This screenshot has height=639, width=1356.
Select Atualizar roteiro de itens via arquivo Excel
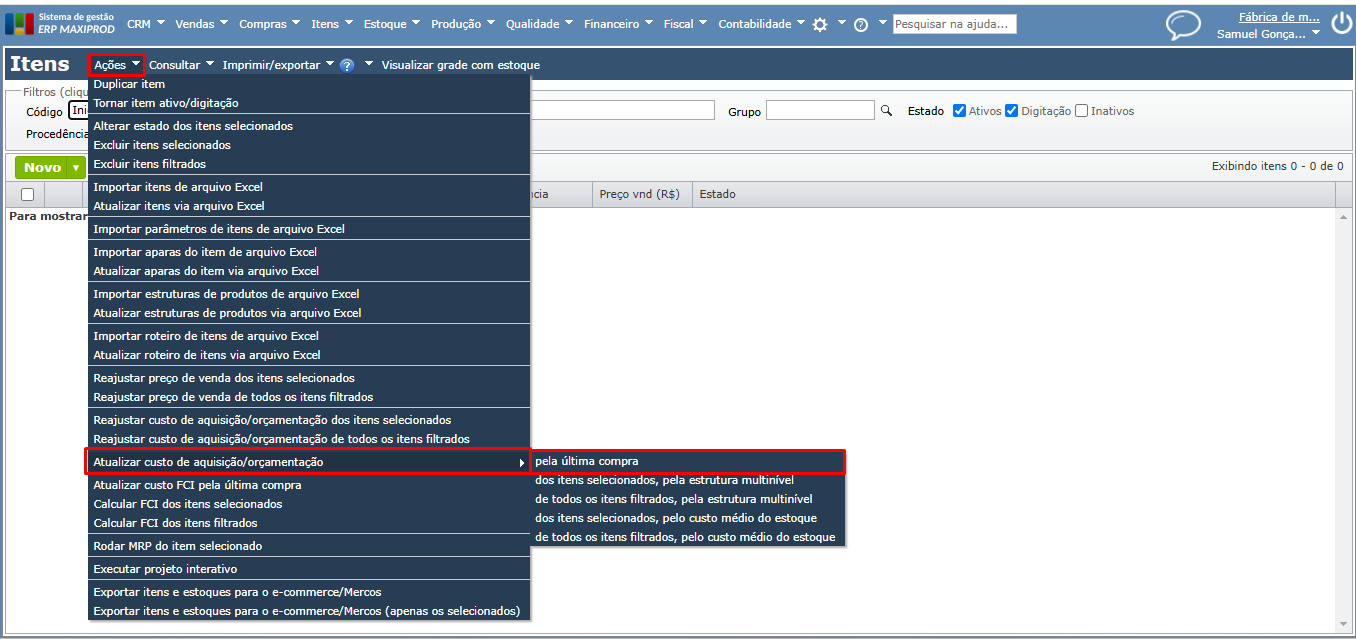click(x=309, y=355)
